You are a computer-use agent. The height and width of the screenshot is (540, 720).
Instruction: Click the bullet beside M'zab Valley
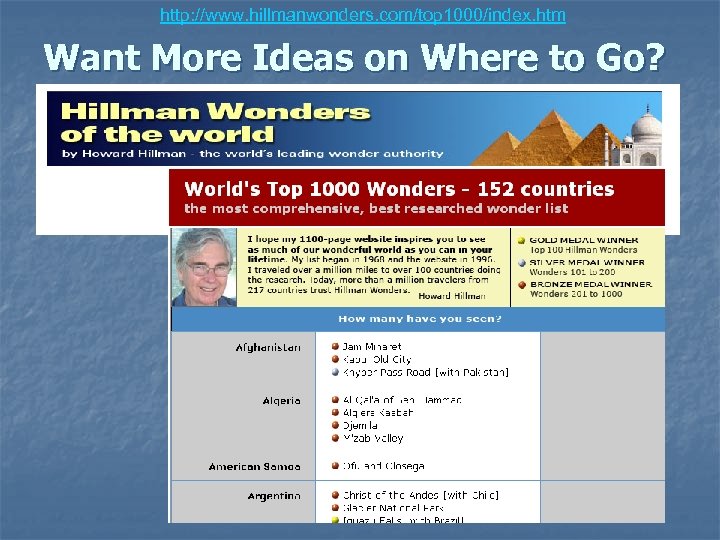[x=335, y=438]
